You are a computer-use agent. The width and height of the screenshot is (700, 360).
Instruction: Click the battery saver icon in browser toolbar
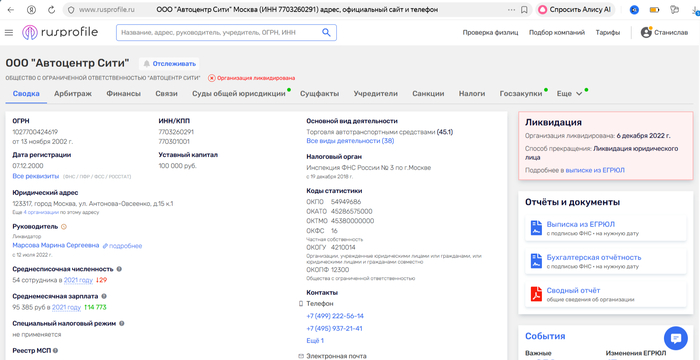[x=654, y=9]
